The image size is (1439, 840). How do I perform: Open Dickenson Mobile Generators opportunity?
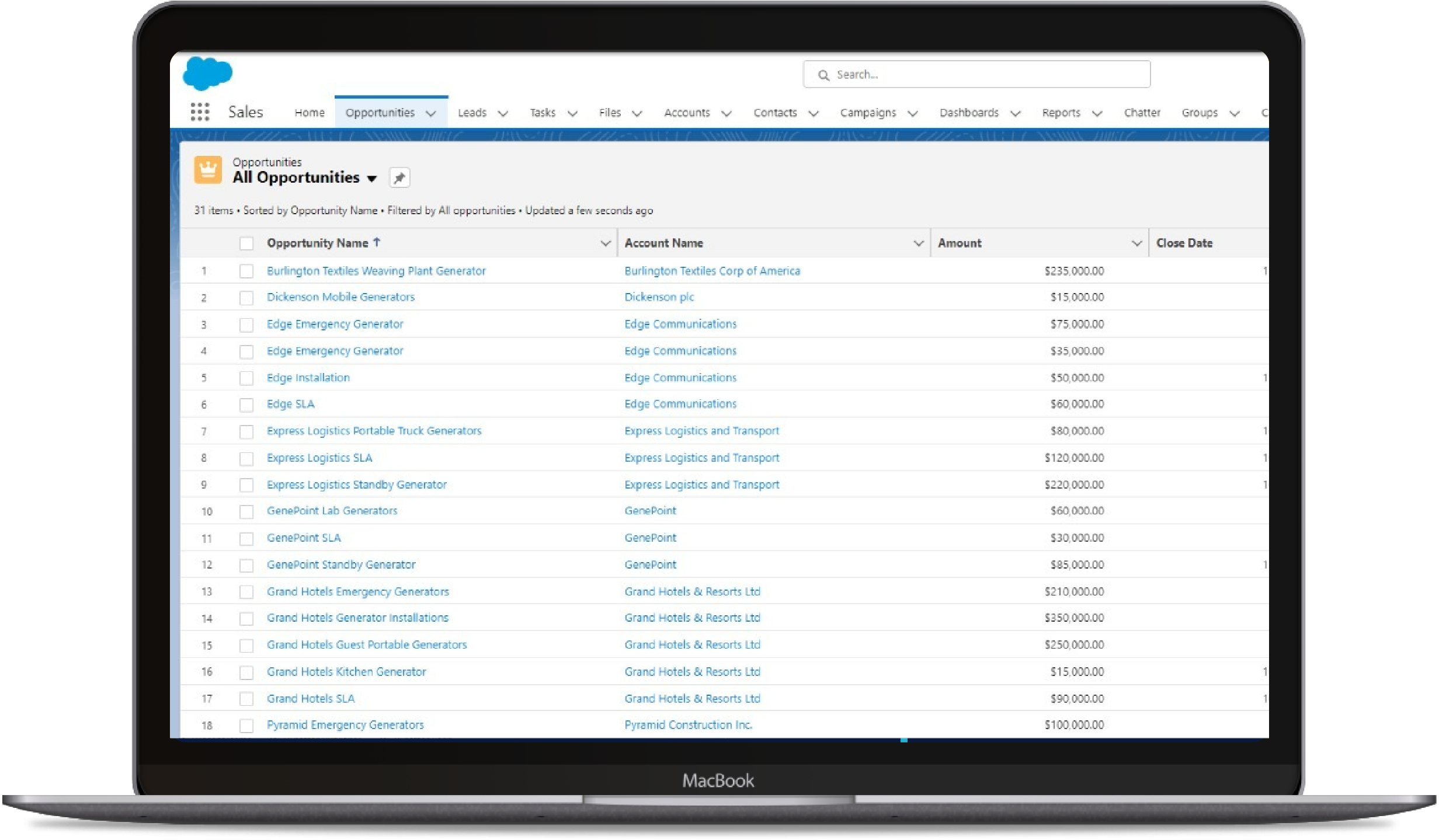click(340, 297)
